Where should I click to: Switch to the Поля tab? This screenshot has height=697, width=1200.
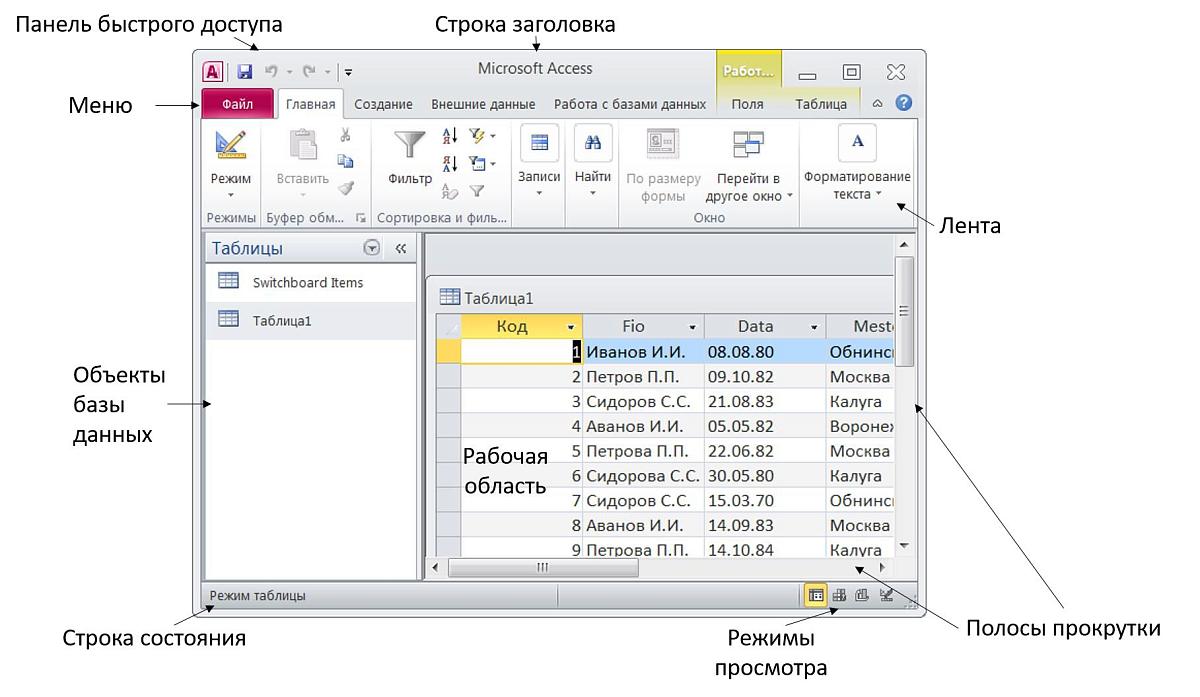tap(748, 104)
